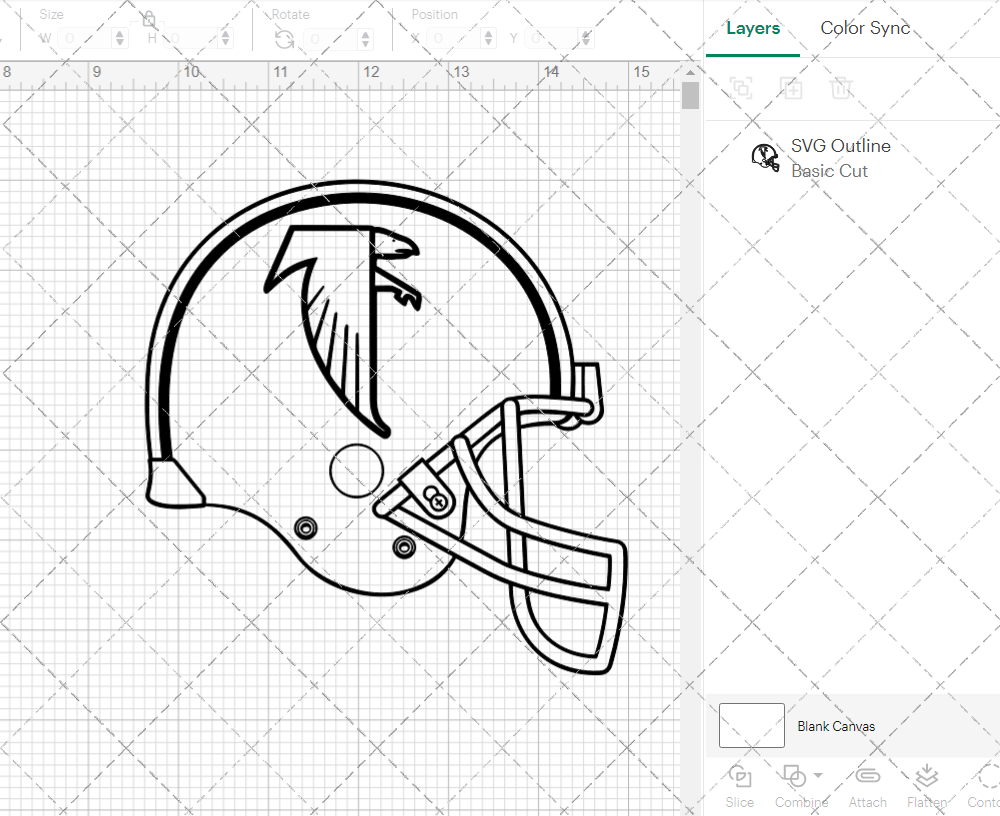
Task: Click the Rotate value stepper
Action: tap(365, 39)
